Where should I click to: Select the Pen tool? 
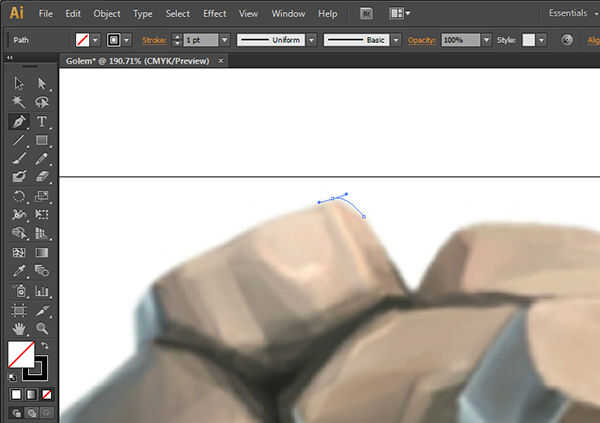click(x=18, y=121)
